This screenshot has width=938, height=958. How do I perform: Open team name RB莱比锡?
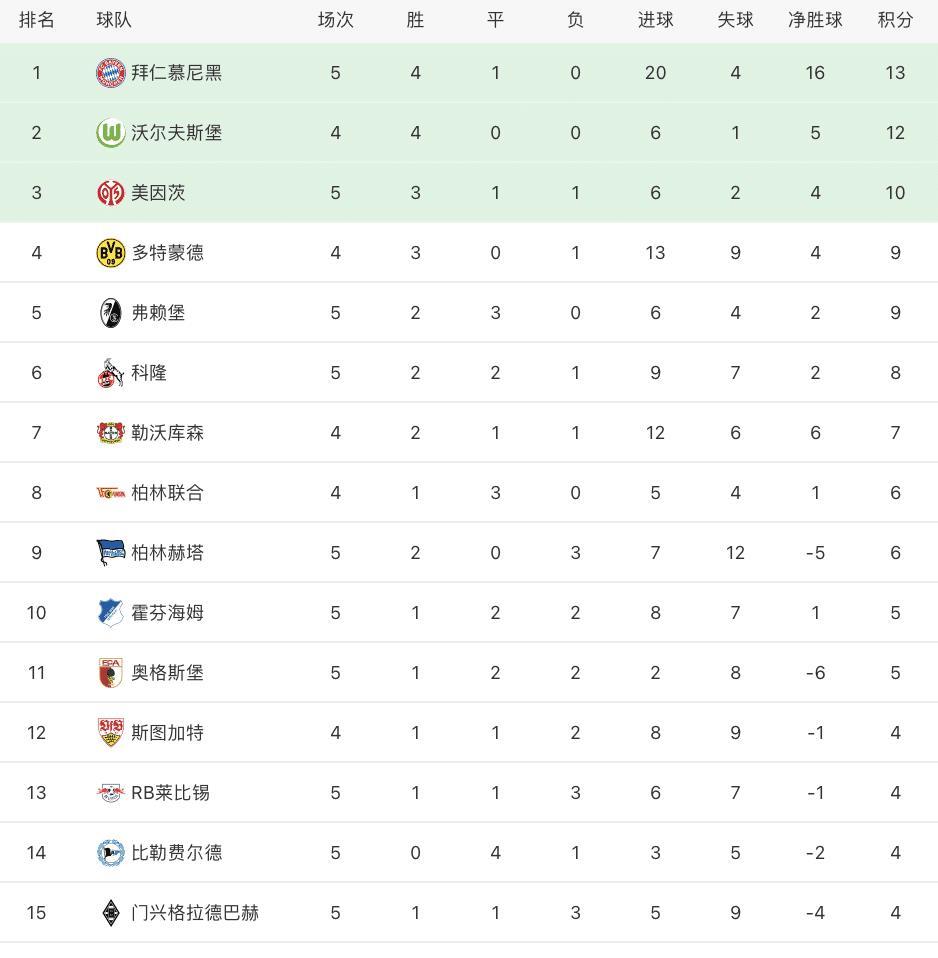click(170, 792)
